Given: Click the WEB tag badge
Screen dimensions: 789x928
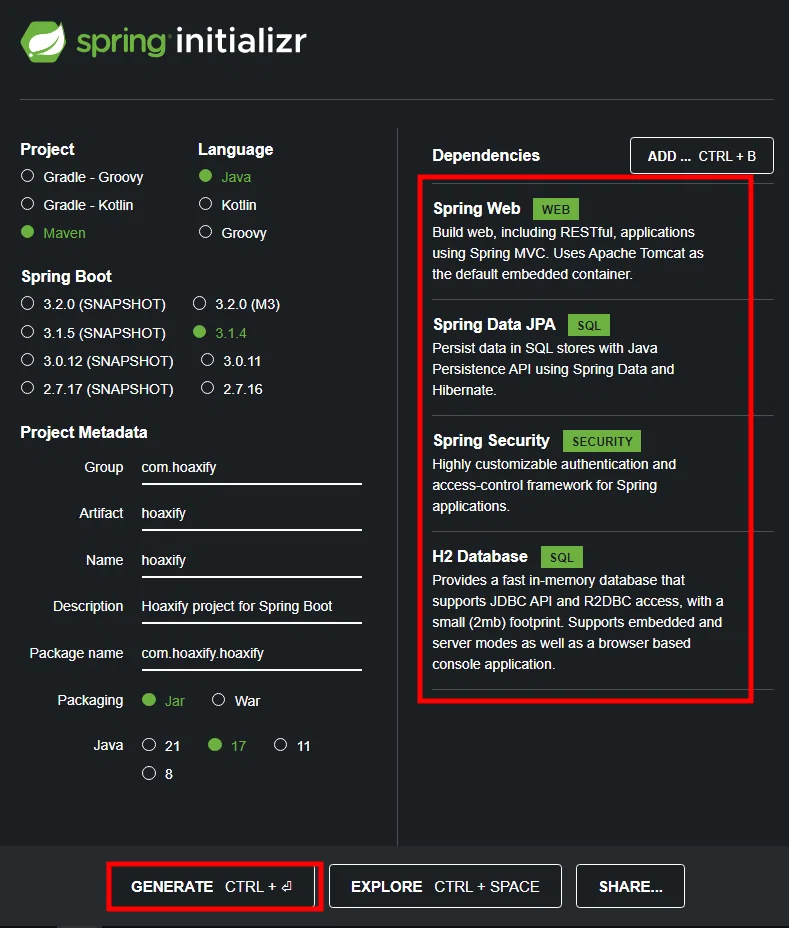Looking at the screenshot, I should (x=556, y=209).
